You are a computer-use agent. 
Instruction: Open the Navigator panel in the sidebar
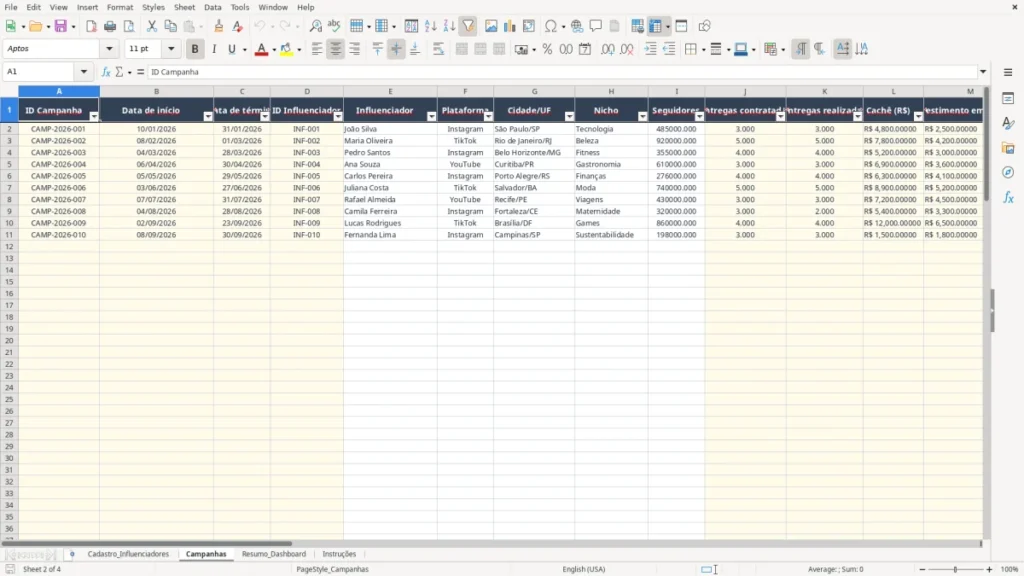1008,172
